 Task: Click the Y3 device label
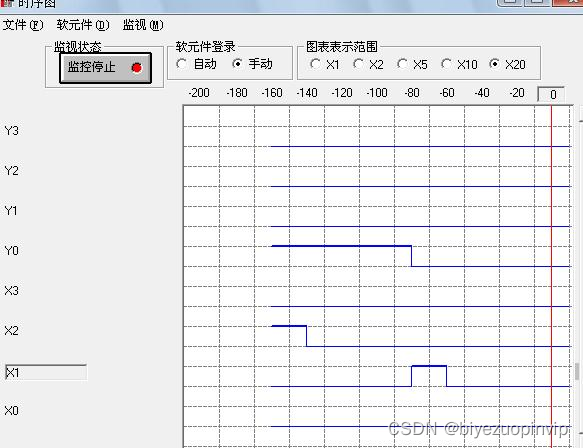tap(12, 131)
